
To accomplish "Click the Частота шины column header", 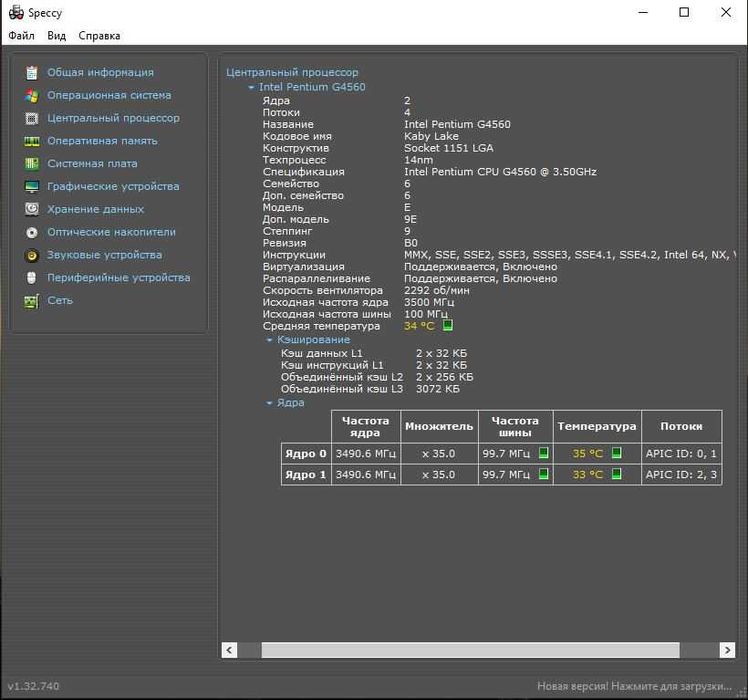I will (x=515, y=427).
